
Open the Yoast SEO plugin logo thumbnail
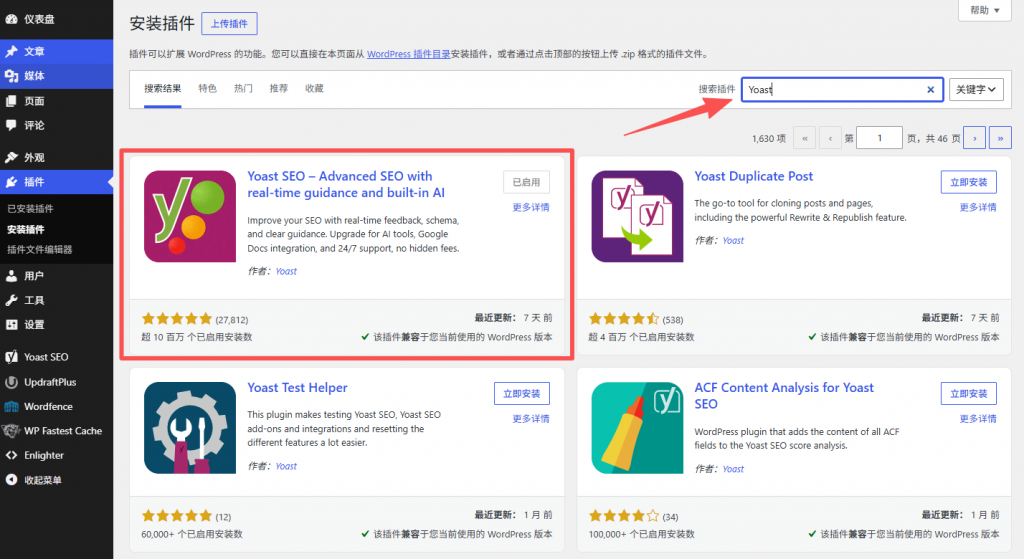point(190,216)
